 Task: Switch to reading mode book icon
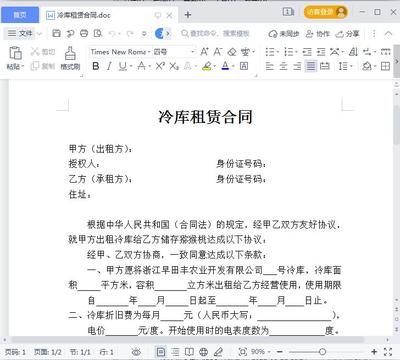[189, 352]
